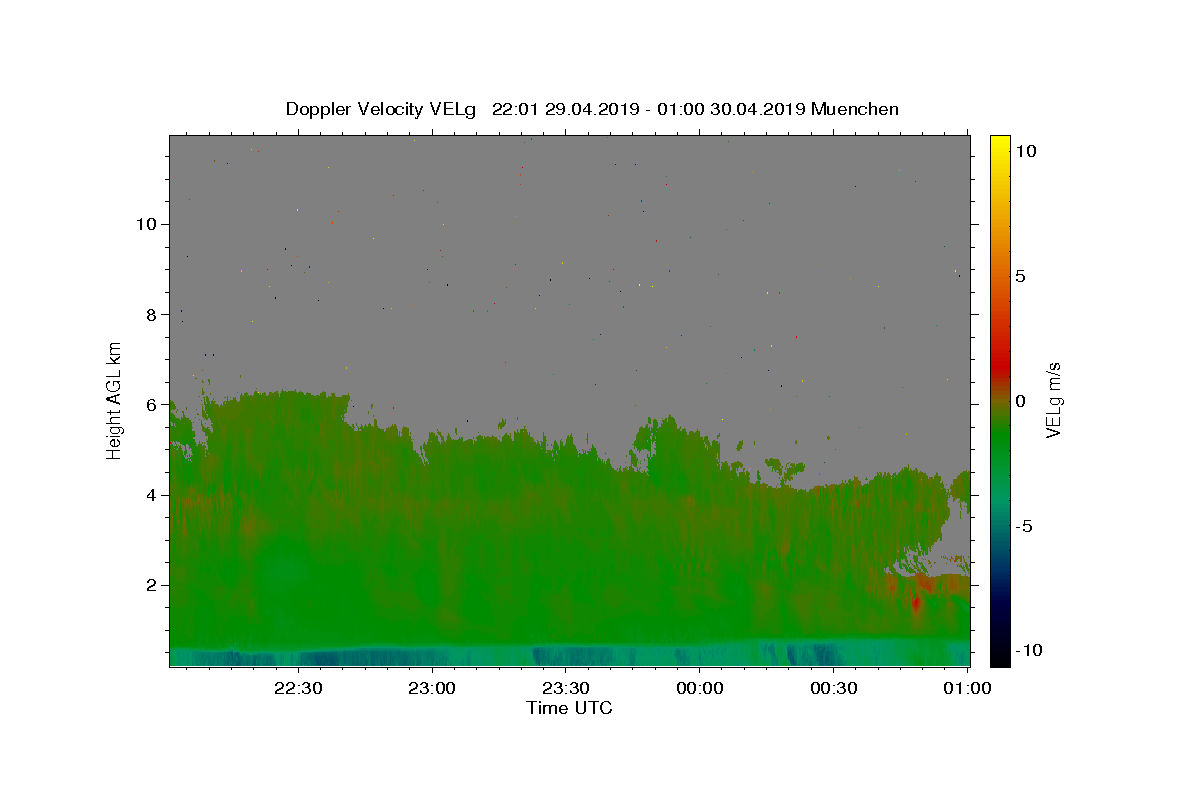This screenshot has height=800, width=1200.
Task: Click the colorbar value 5
Action: coord(1021,276)
